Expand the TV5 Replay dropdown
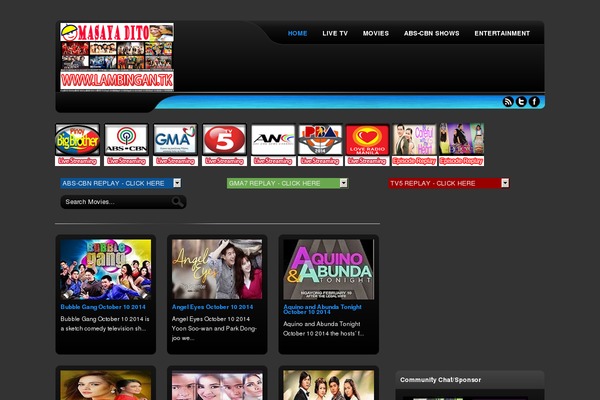This screenshot has height=400, width=600. tap(449, 183)
